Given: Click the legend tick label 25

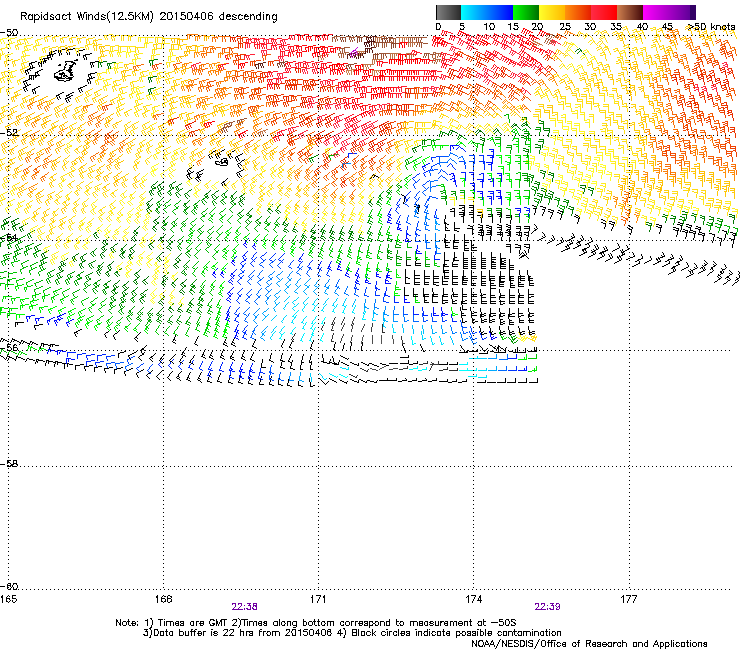Looking at the screenshot, I should [565, 27].
